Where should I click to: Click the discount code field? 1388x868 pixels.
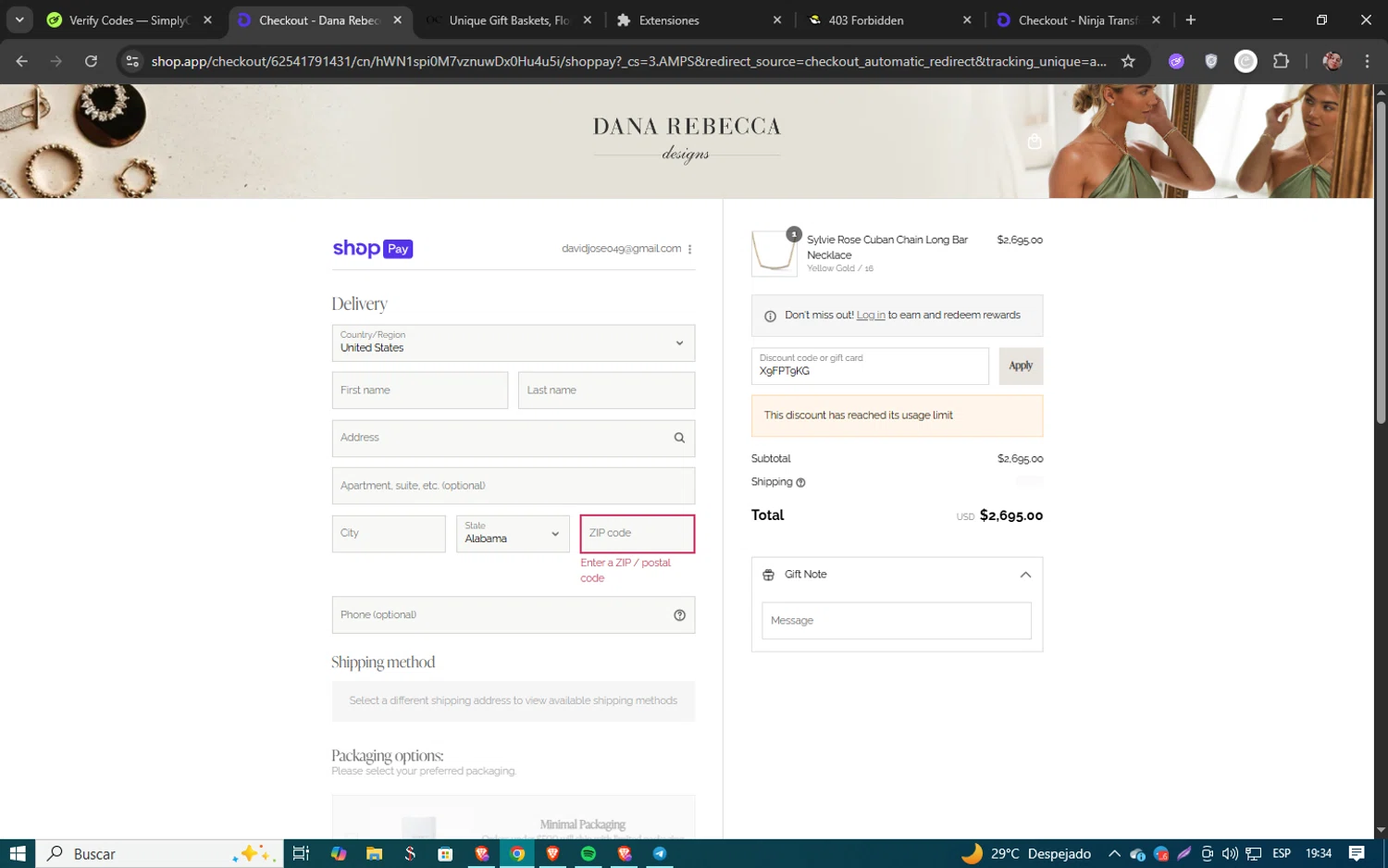(870, 366)
